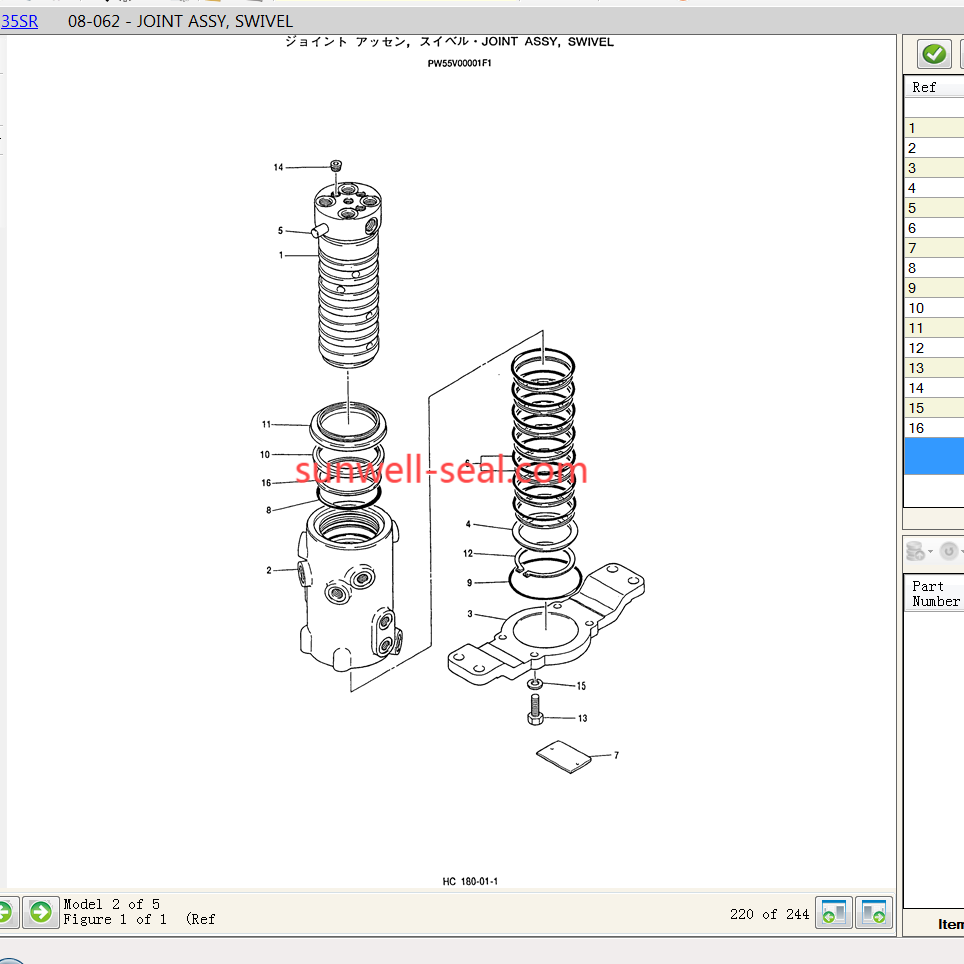Viewport: 964px width, 964px height.
Task: Click callout 2 beside the swivel housing
Action: point(268,570)
